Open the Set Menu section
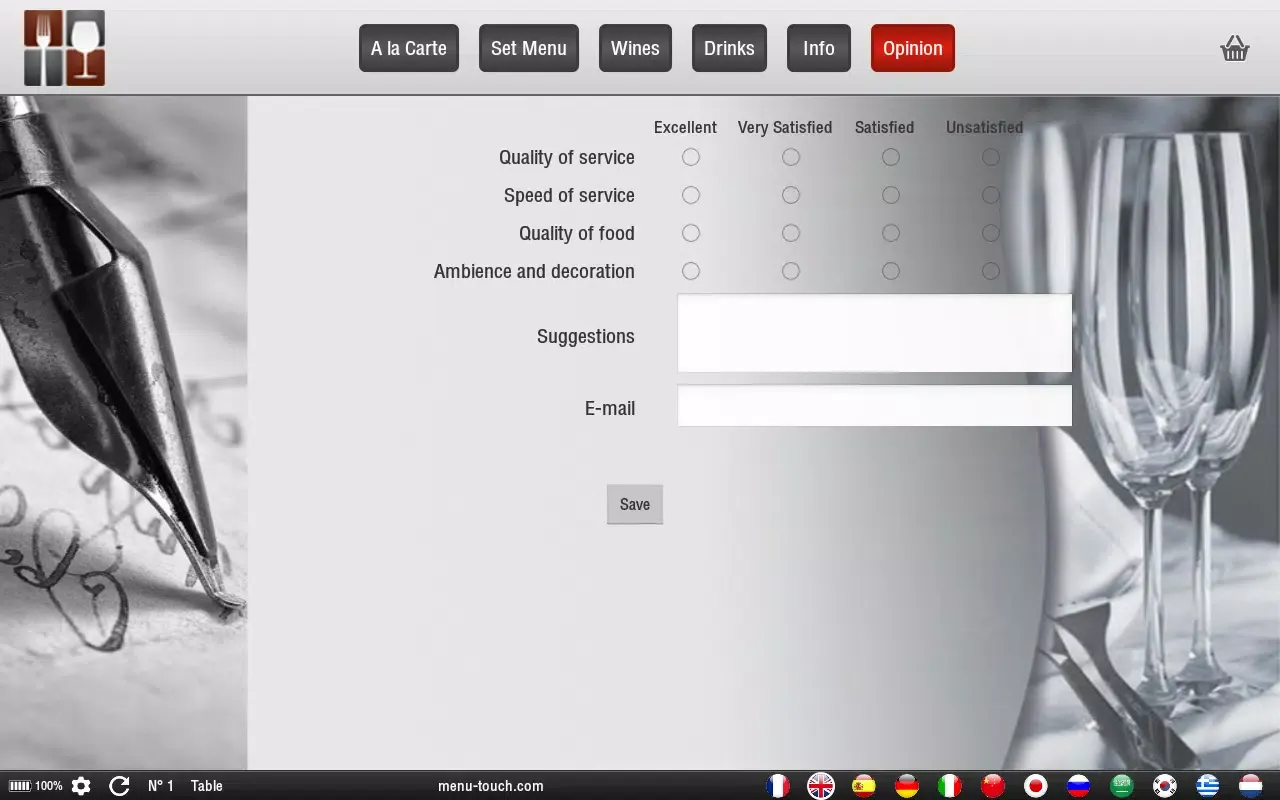 [x=529, y=48]
